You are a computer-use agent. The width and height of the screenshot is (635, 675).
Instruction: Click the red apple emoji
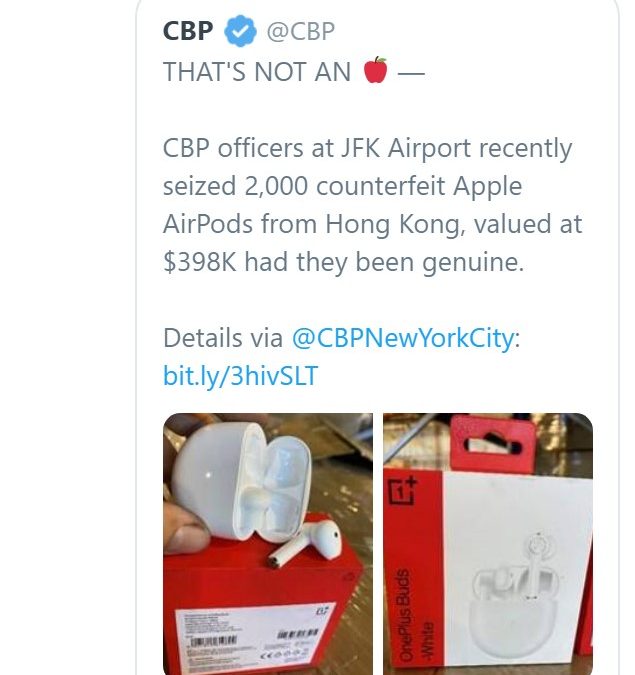pos(375,70)
